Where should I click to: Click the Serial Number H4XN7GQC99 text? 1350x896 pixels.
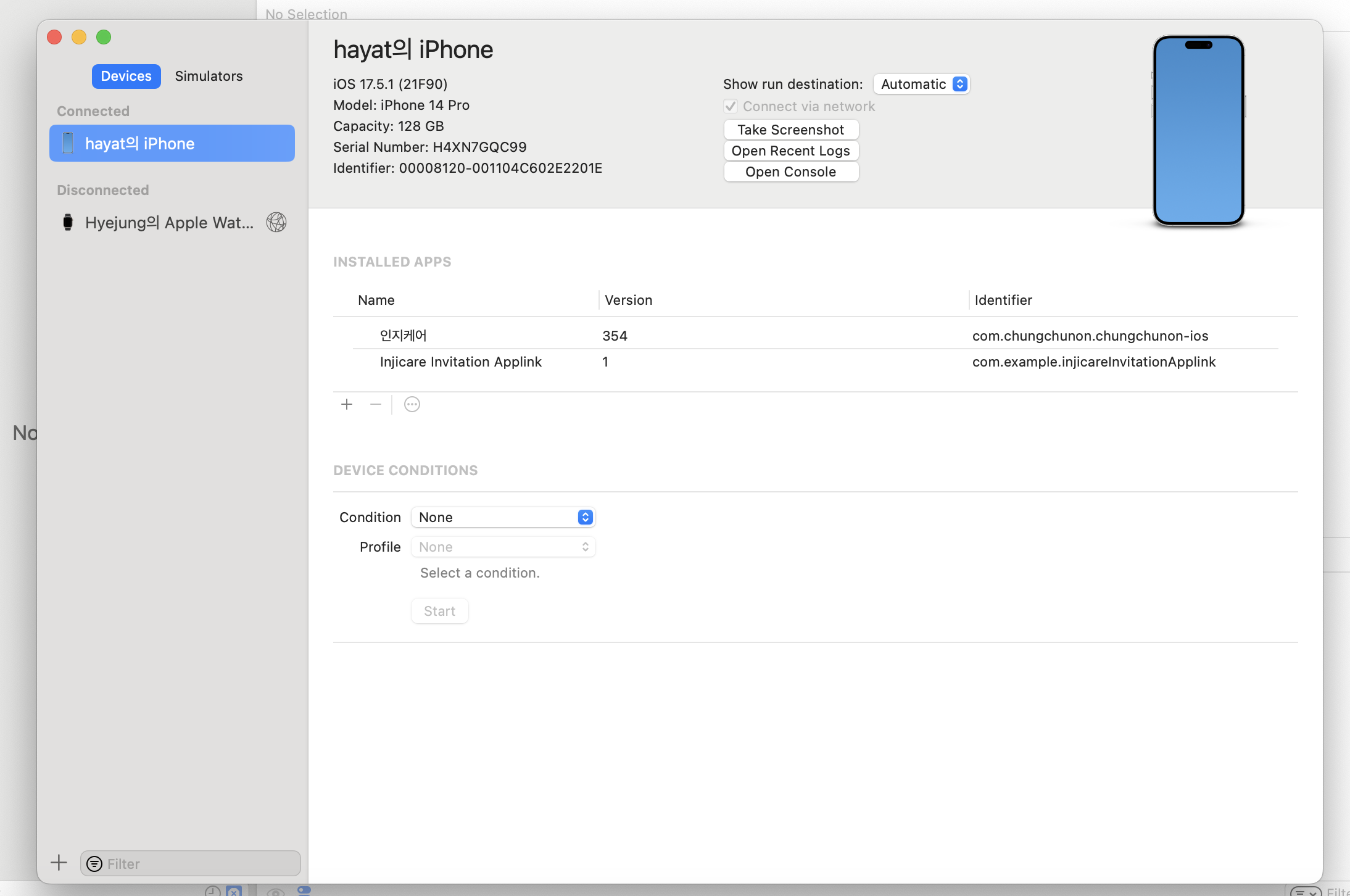point(430,147)
